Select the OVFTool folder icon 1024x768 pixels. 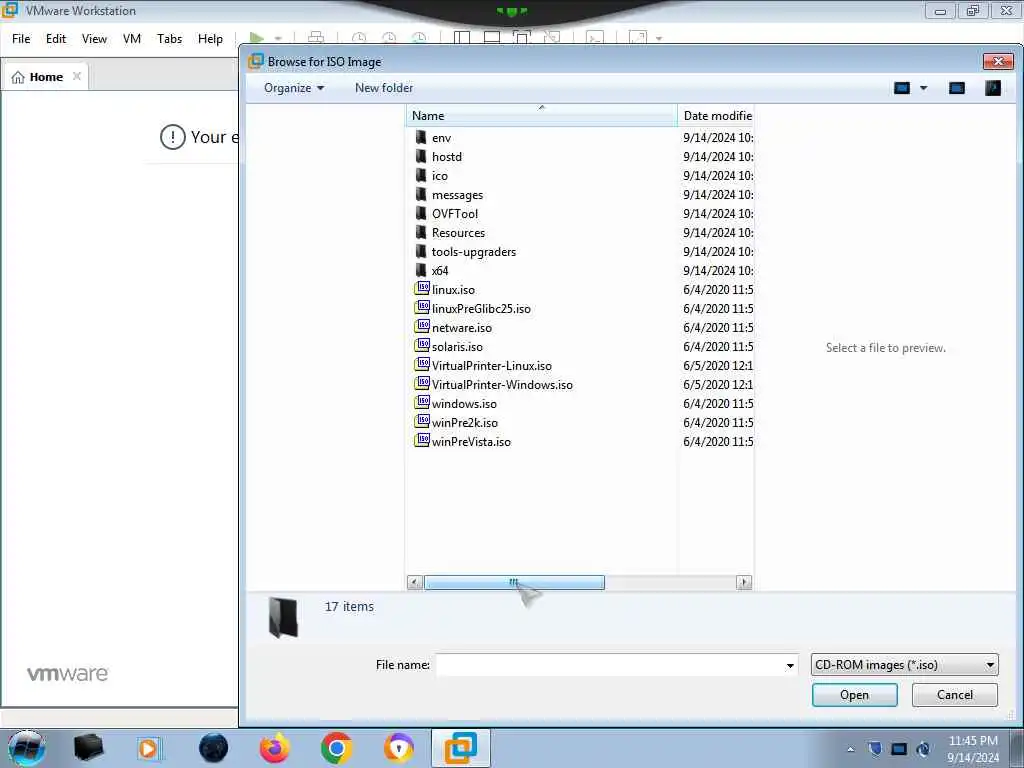tap(421, 213)
